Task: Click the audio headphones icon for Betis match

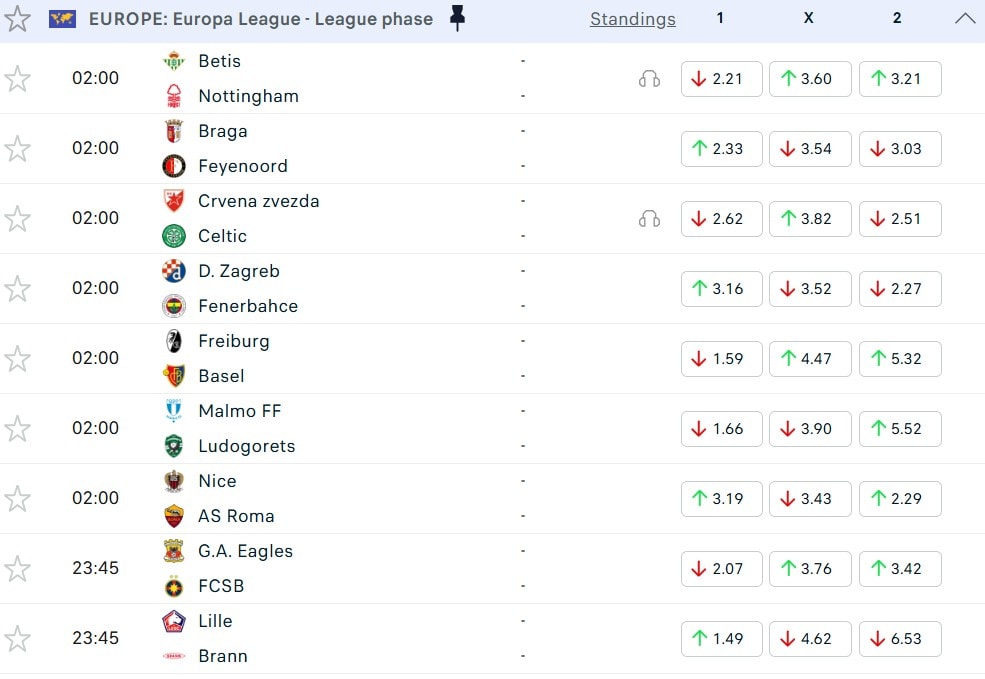Action: [x=649, y=79]
